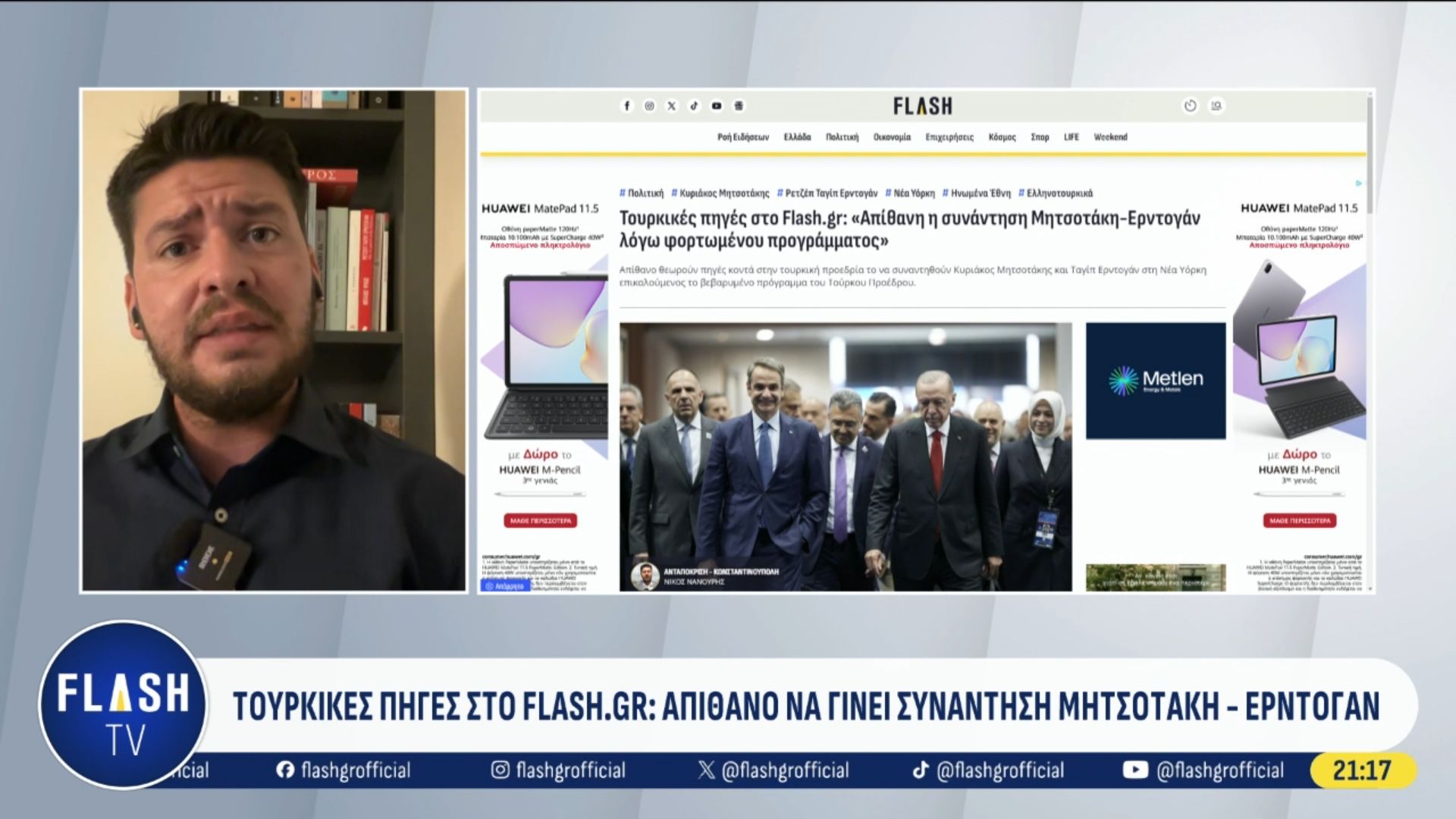Click the Facebook icon in the bottom ticker
The image size is (1456, 819).
(285, 770)
